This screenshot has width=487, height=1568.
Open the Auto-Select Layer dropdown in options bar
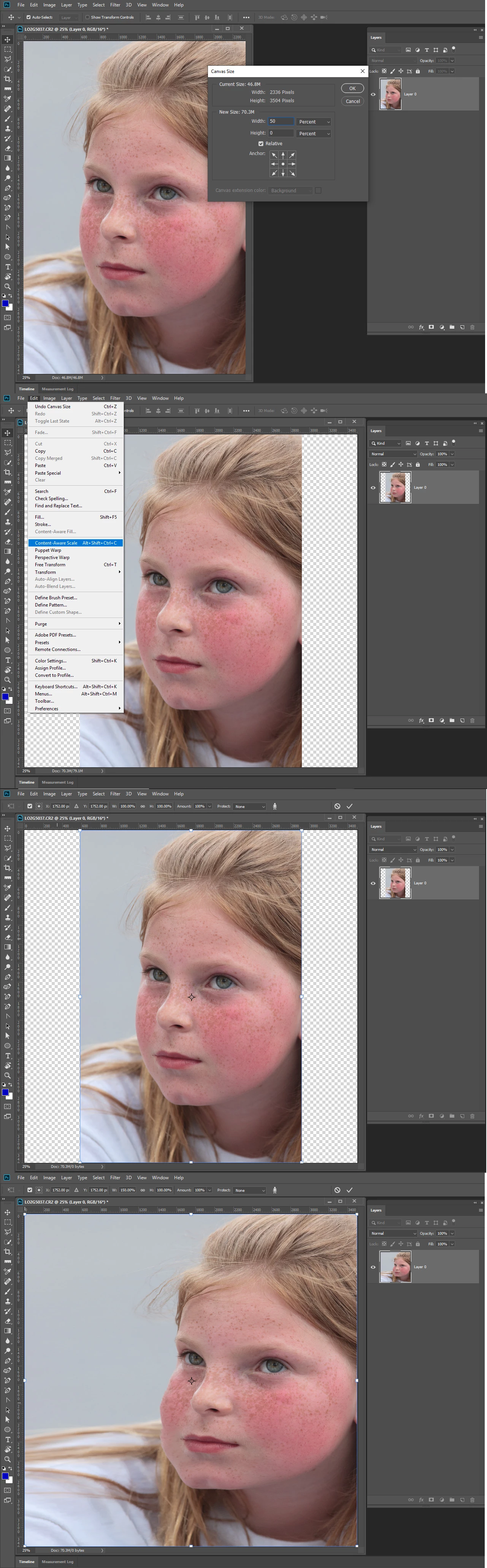point(70,17)
